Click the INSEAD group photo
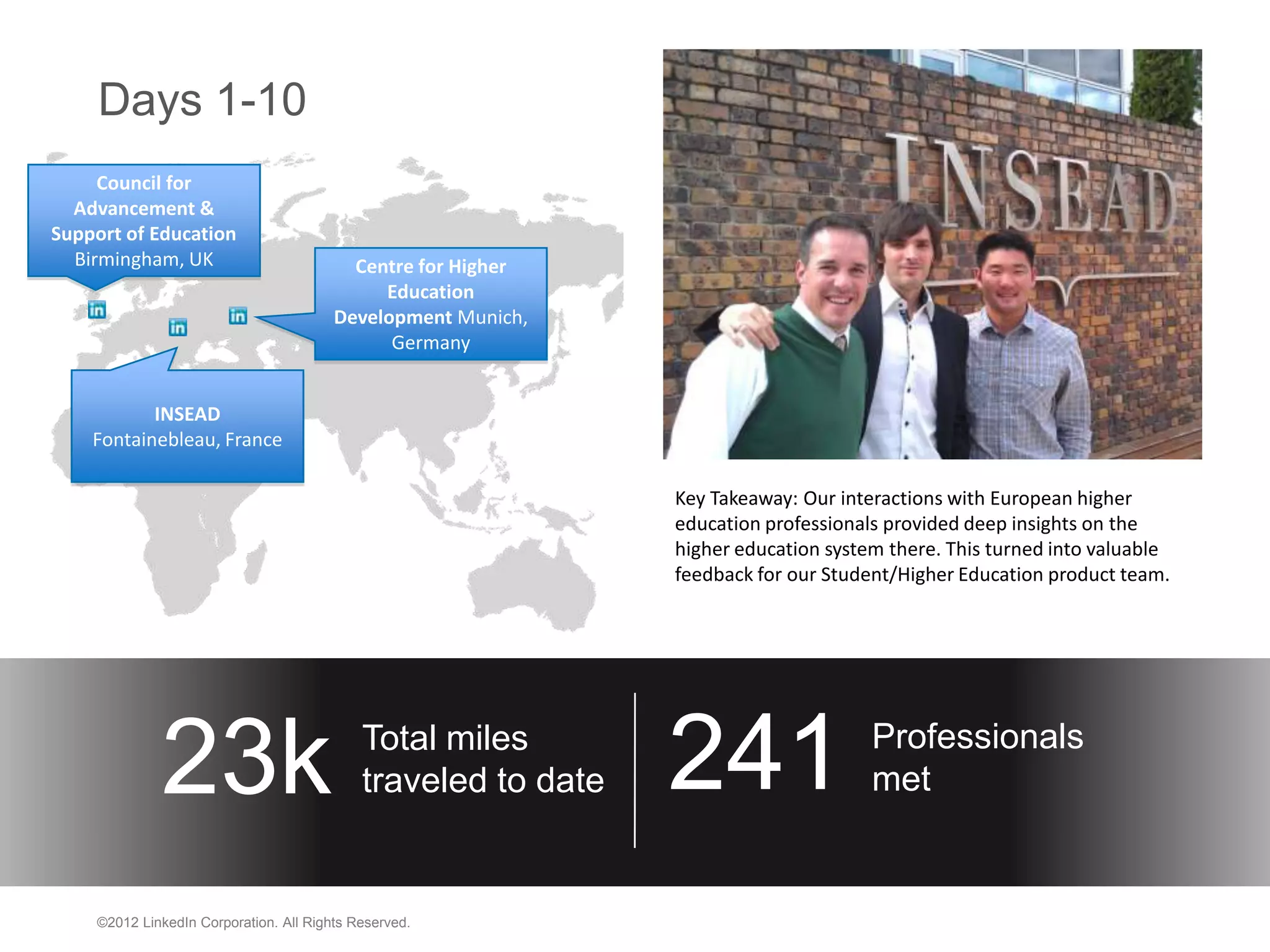 [932, 254]
